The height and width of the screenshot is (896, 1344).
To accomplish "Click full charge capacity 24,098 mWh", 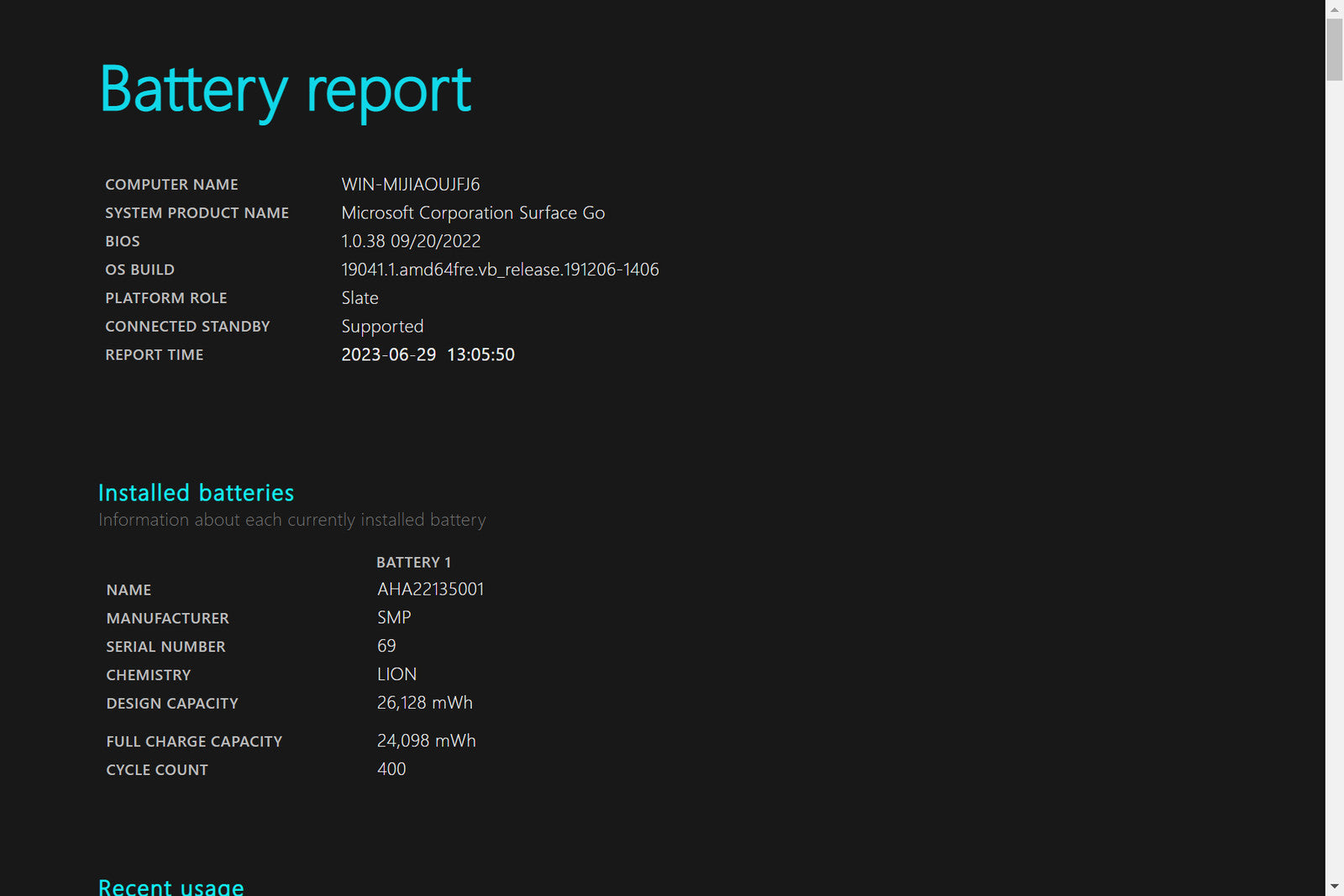I will 426,741.
